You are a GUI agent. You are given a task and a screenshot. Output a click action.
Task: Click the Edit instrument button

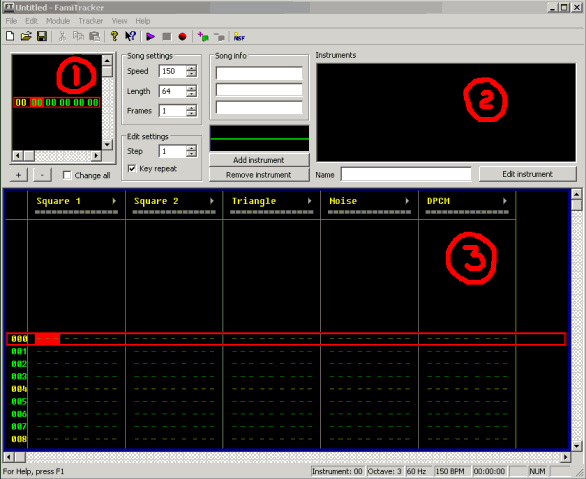[x=527, y=174]
